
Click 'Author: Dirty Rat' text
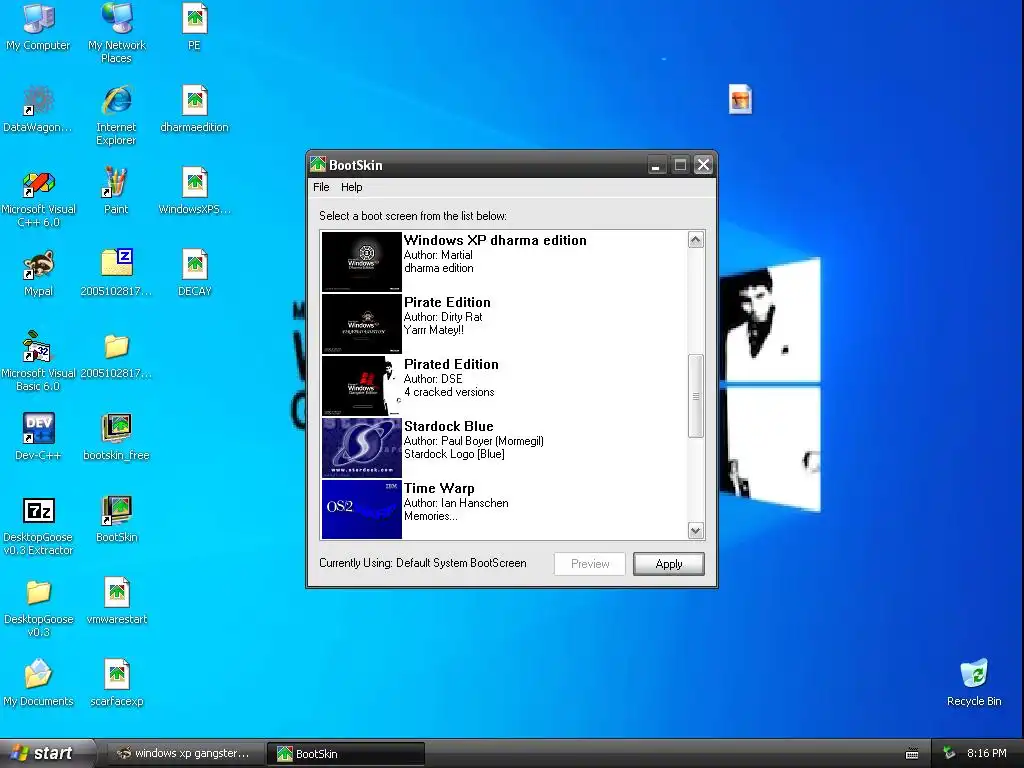(x=443, y=317)
